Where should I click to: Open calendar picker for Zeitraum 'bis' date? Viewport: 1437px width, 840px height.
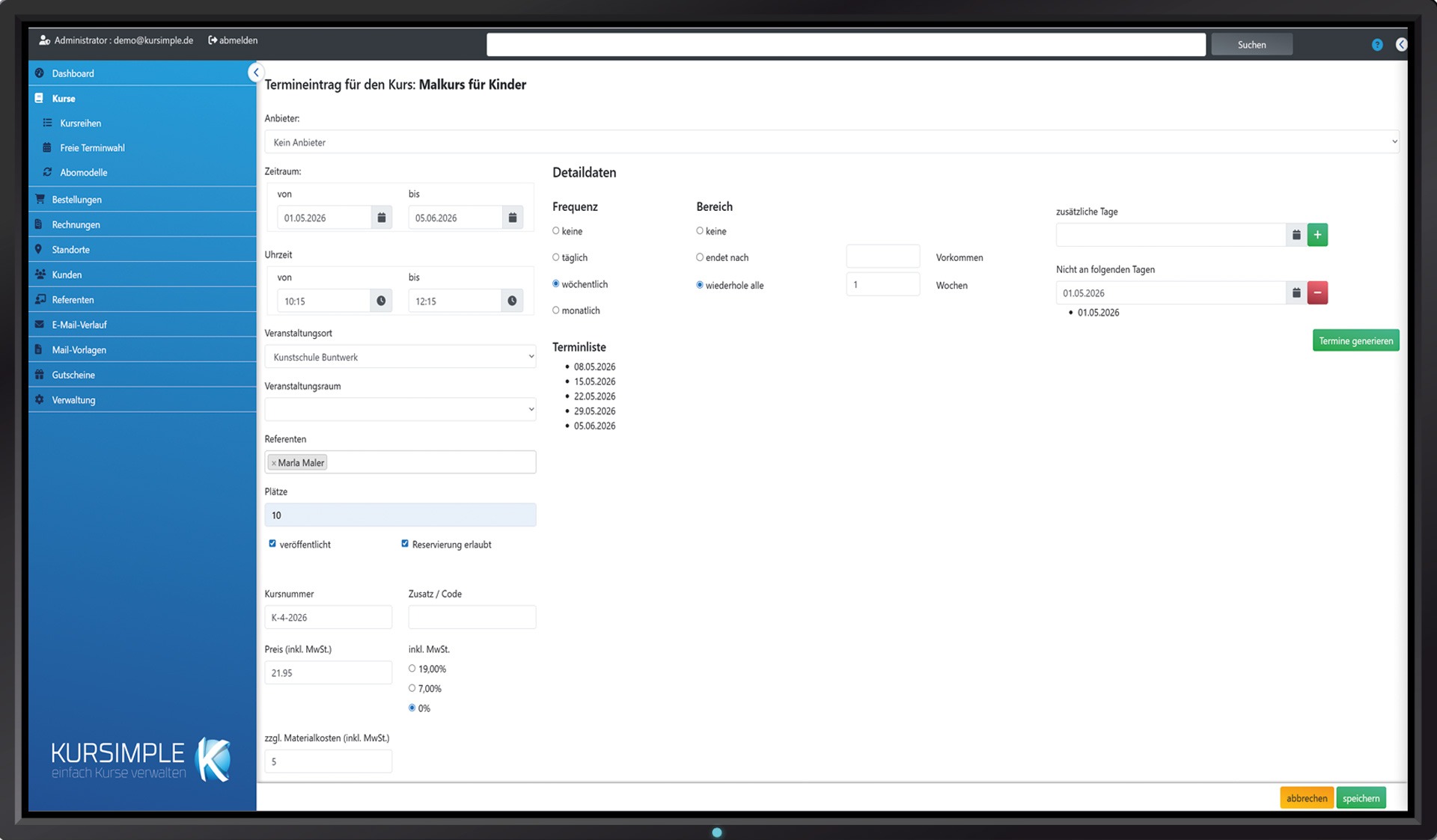513,218
